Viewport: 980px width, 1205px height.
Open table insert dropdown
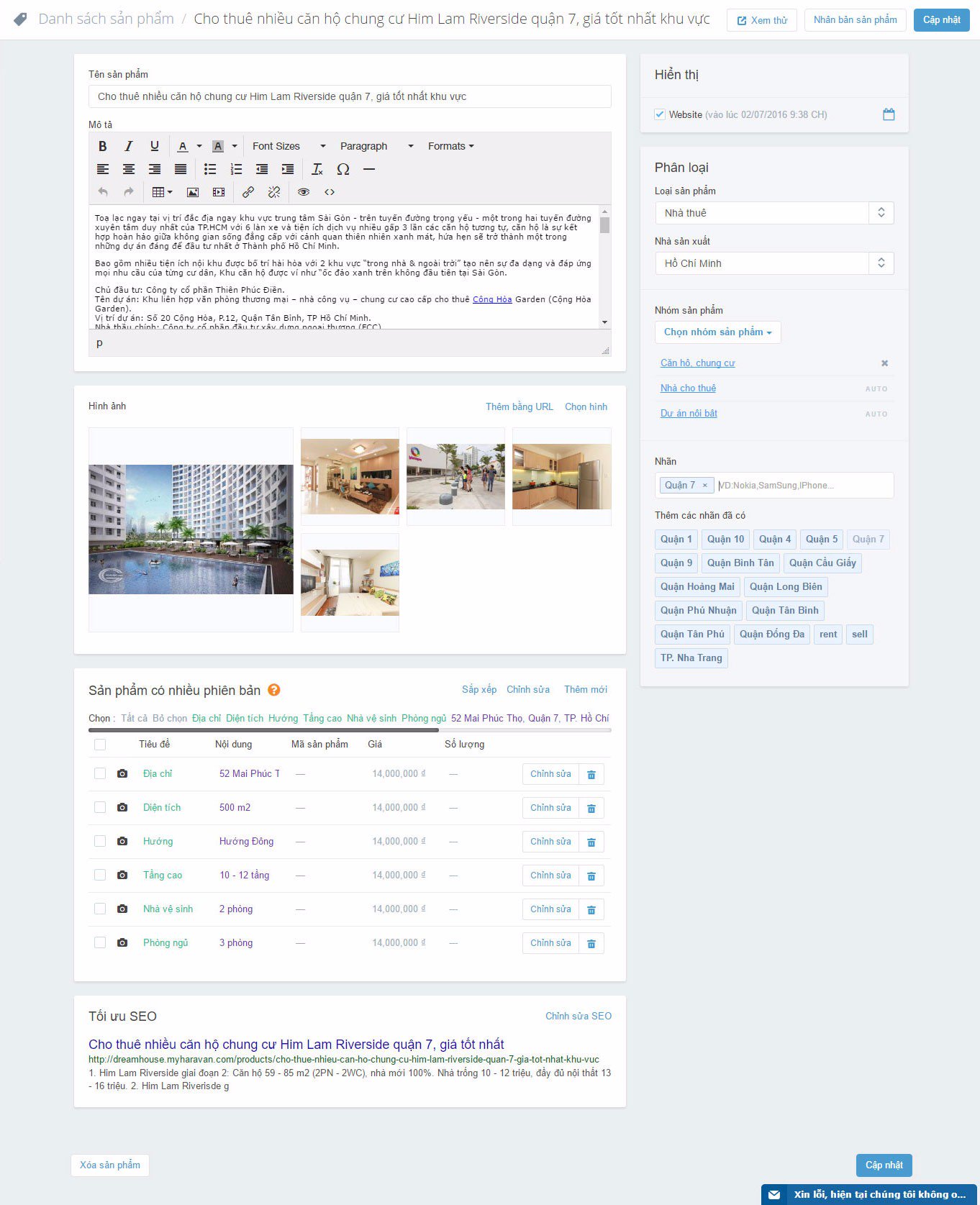[x=163, y=192]
